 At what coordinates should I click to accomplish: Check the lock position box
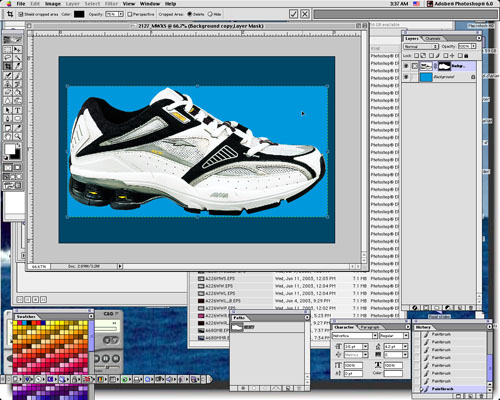coord(445,55)
